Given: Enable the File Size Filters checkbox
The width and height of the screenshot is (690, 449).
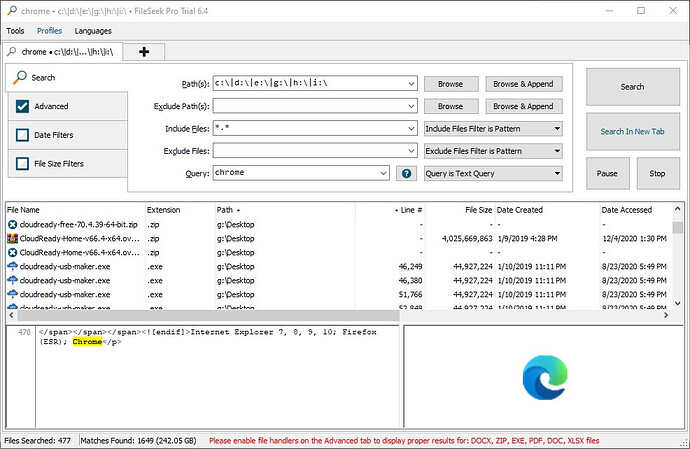Looking at the screenshot, I should [x=22, y=164].
